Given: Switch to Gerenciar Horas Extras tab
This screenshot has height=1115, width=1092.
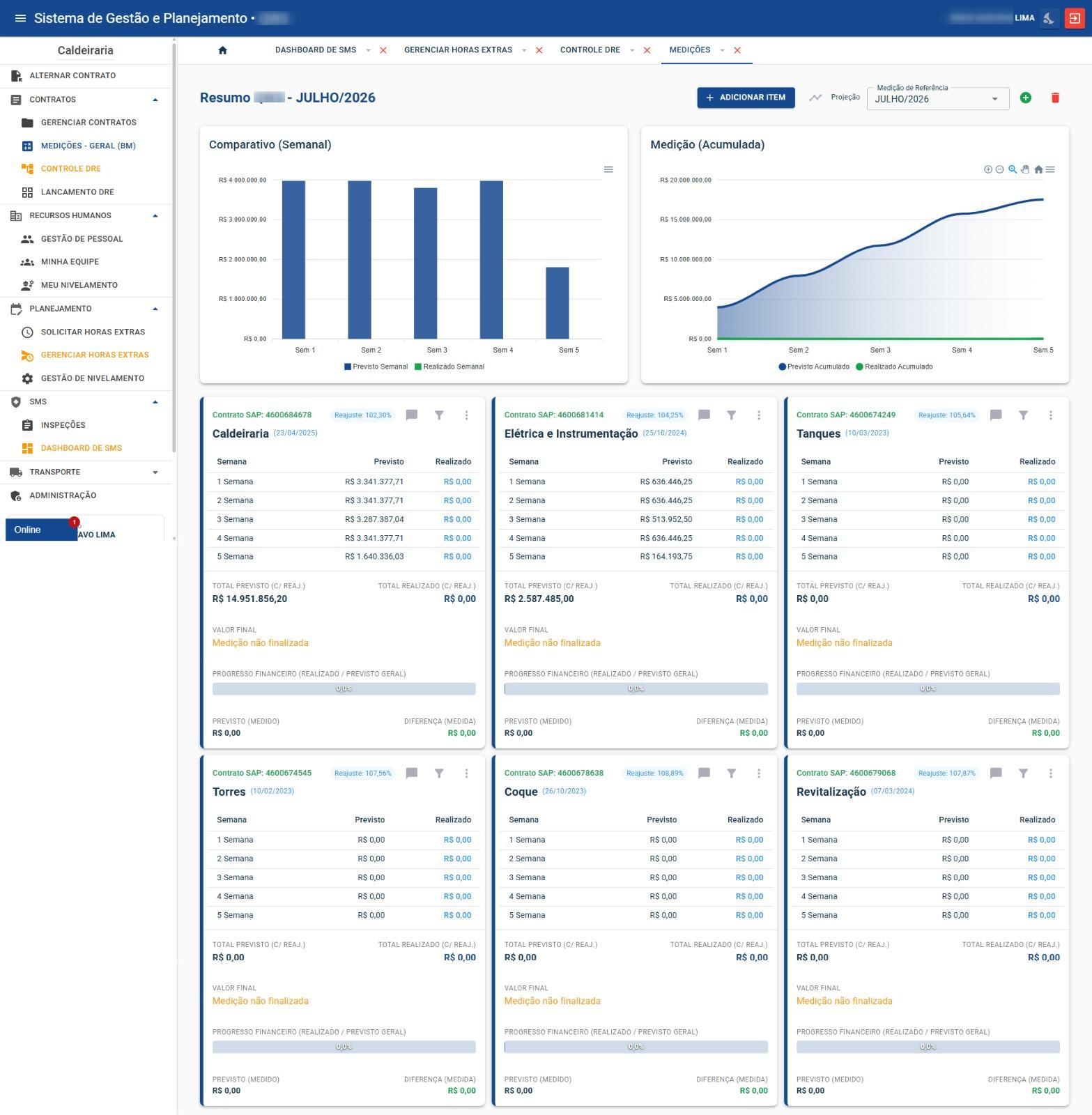Looking at the screenshot, I should [458, 50].
